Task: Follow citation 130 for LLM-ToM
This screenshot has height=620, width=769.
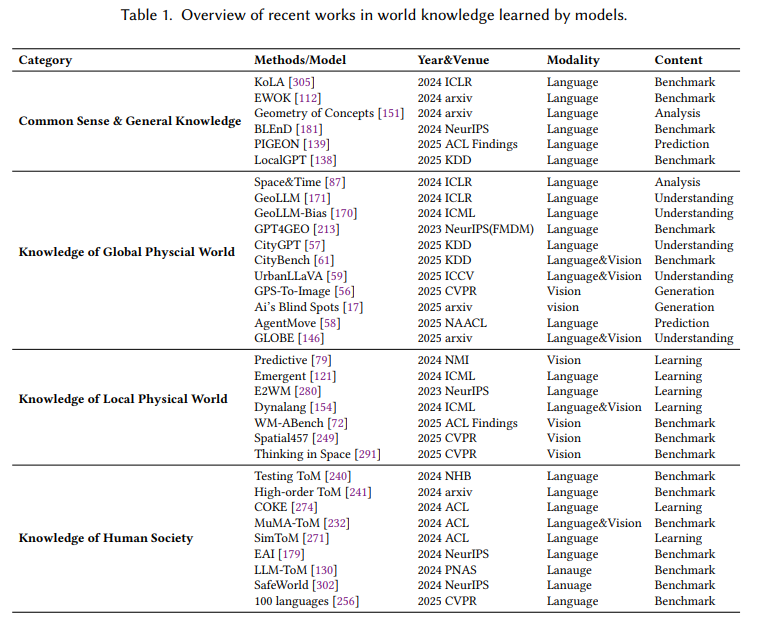Action: 324,570
